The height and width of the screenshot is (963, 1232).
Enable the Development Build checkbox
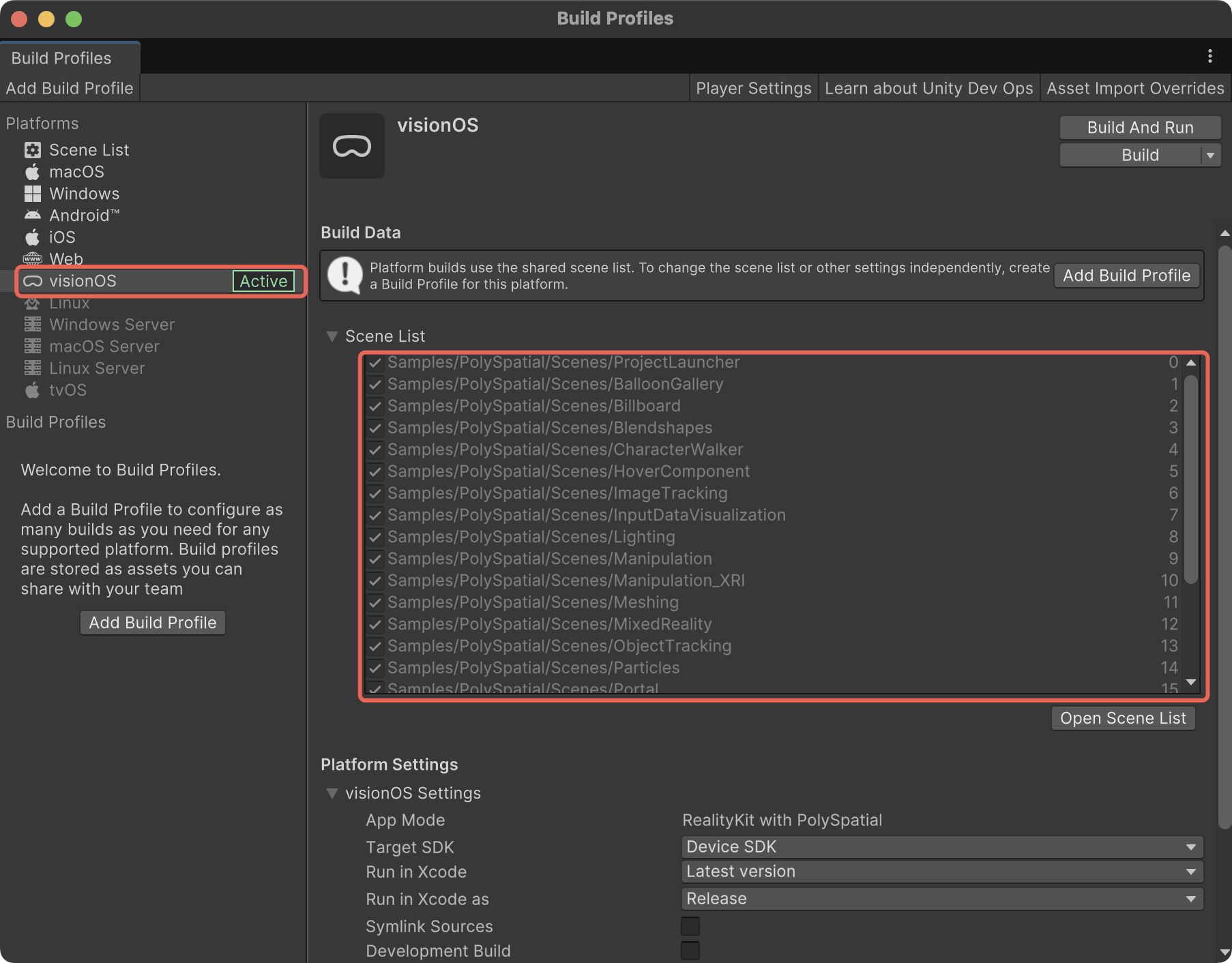tap(690, 951)
